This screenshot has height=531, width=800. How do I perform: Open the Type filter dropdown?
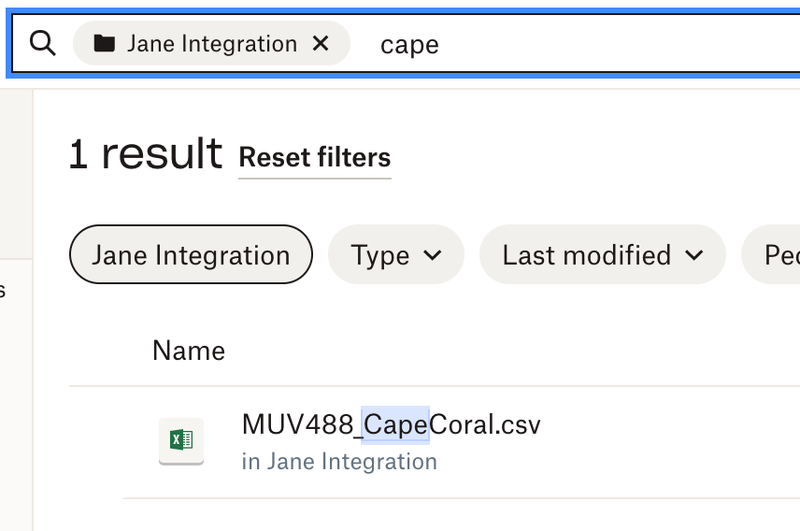396,255
